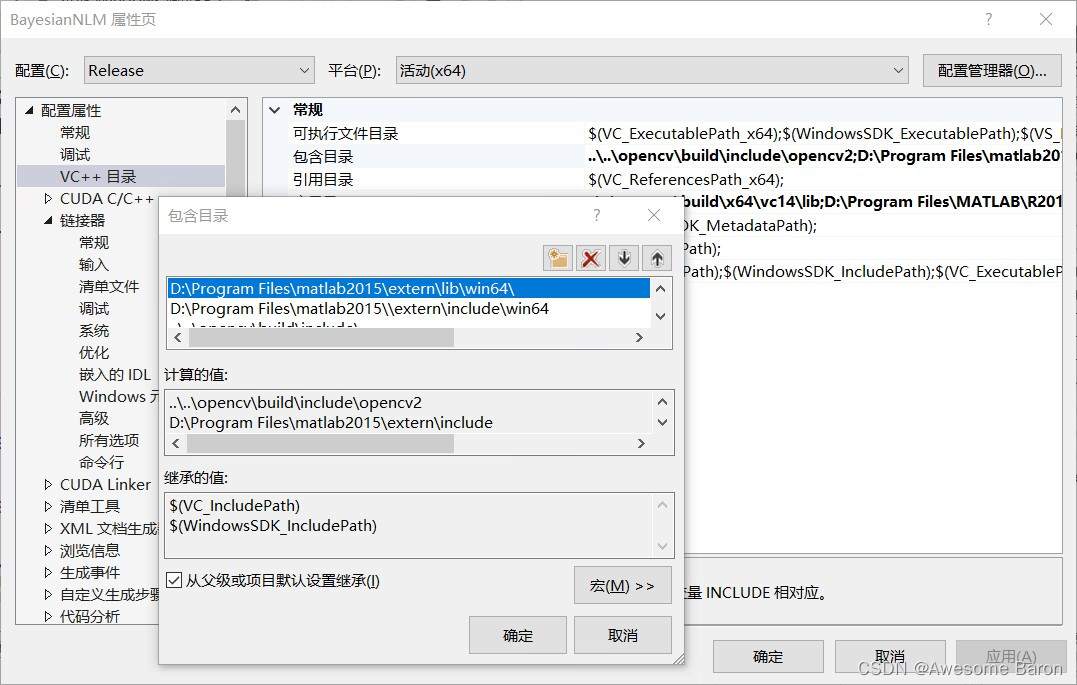Viewport: 1077px width, 685px height.
Task: Collapse the 常规 section in the right panel
Action: pyautogui.click(x=274, y=109)
